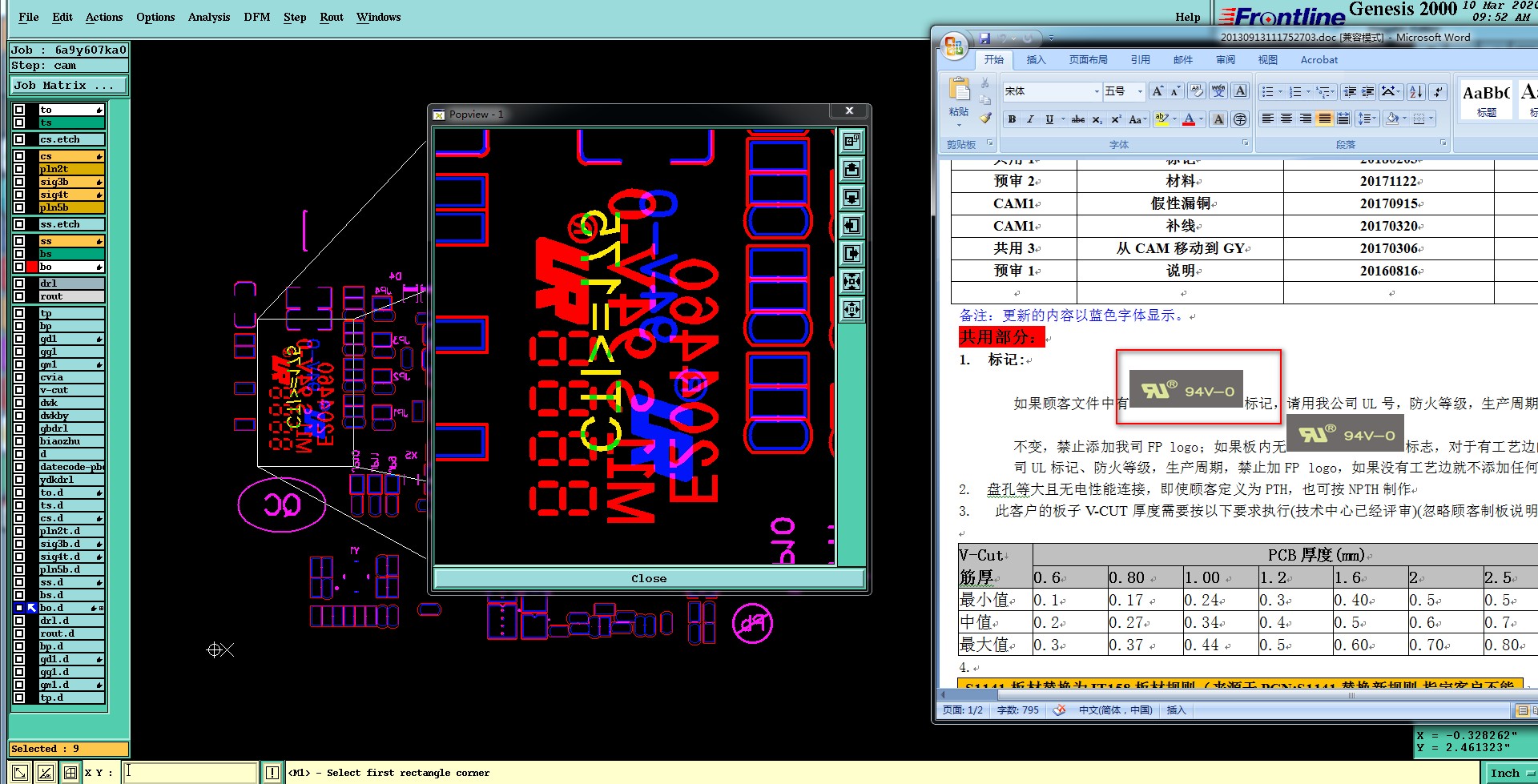
Task: Toggle bold formatting in Word
Action: click(x=1012, y=119)
